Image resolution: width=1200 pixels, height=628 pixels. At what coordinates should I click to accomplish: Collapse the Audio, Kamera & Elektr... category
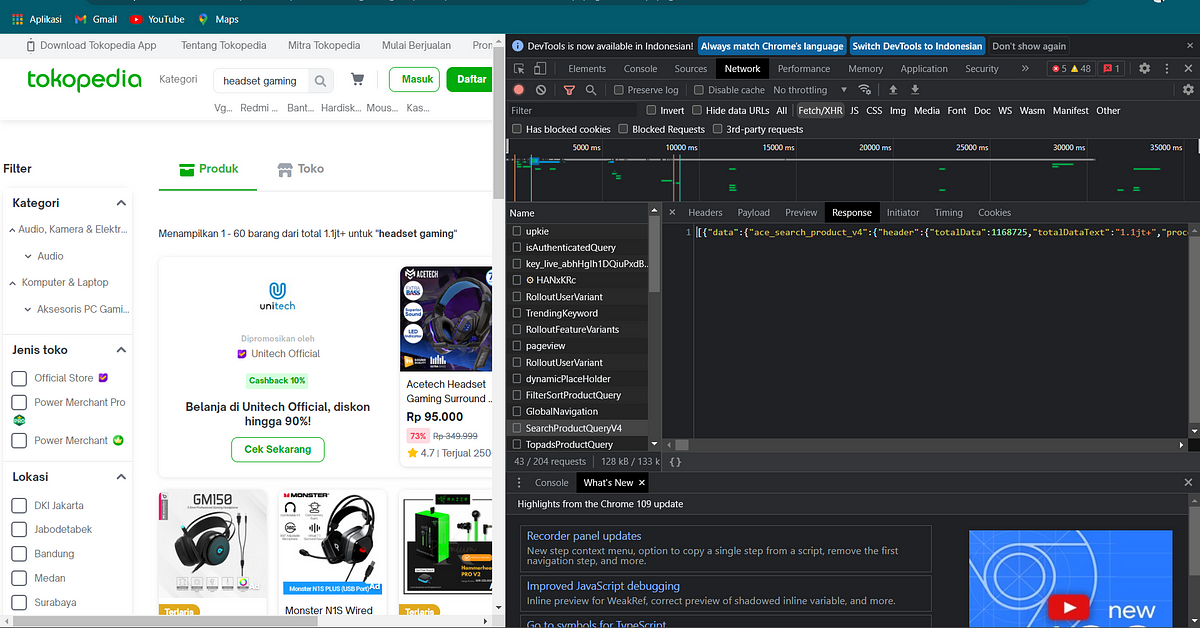12,229
